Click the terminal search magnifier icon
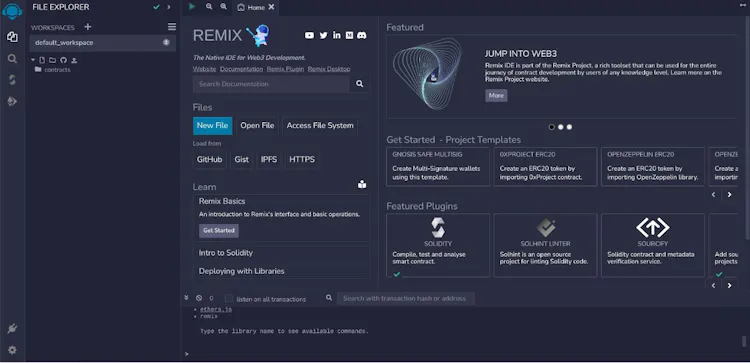The height and width of the screenshot is (363, 750). click(329, 297)
